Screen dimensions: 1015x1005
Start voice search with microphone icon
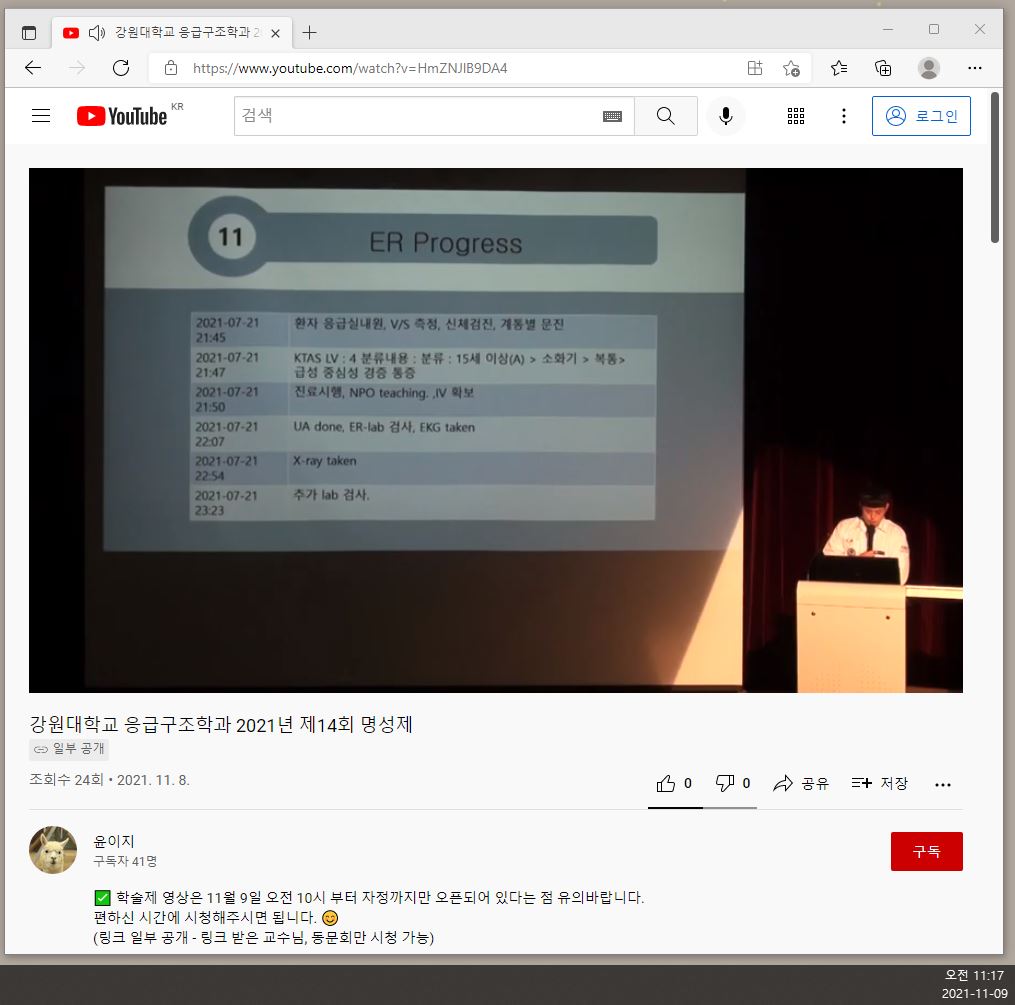[x=725, y=116]
